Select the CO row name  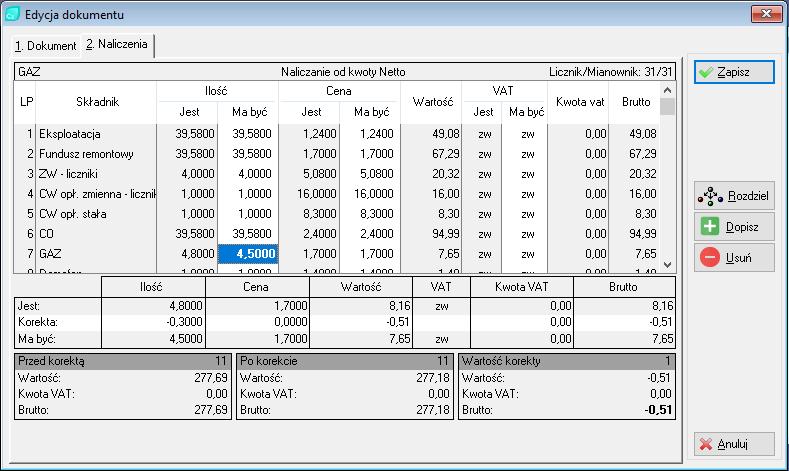pyautogui.click(x=46, y=234)
